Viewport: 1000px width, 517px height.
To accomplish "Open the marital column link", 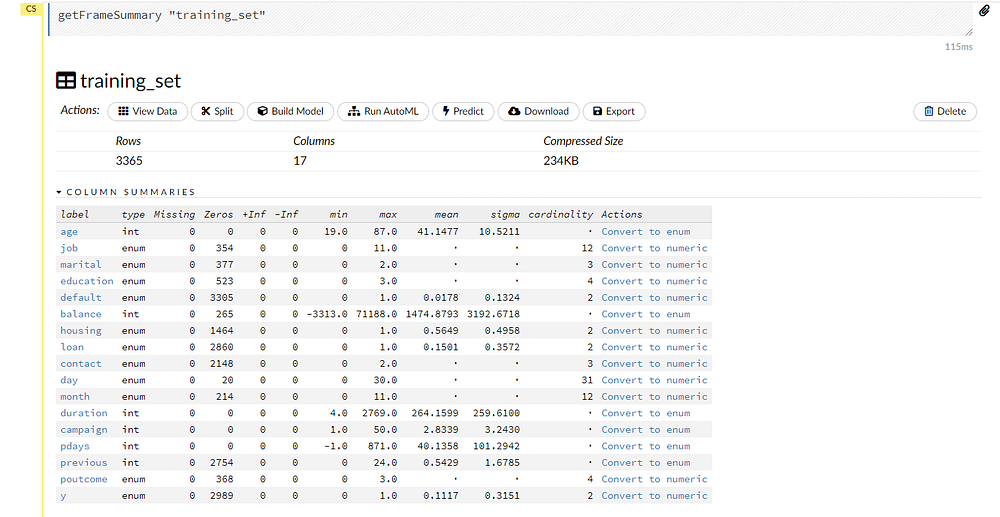I will tap(80, 265).
